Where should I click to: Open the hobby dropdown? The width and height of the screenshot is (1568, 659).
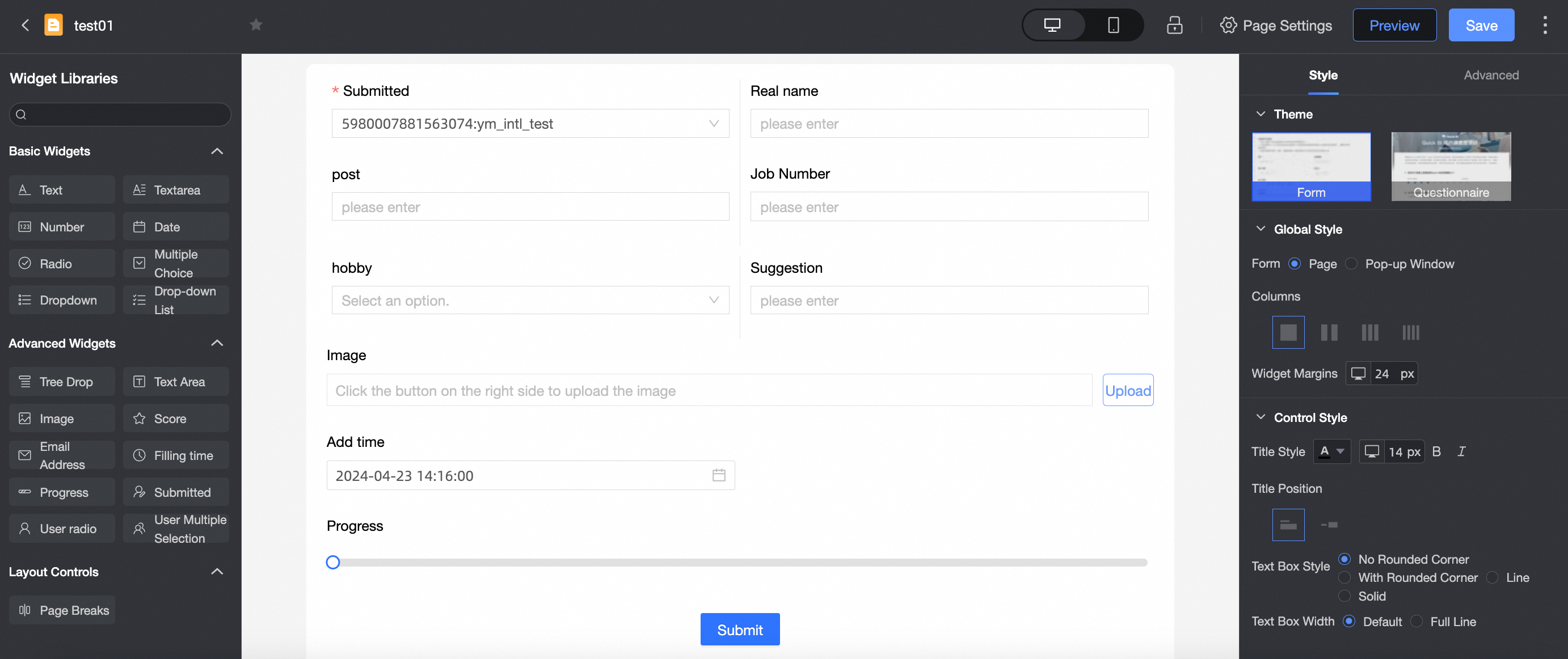(529, 300)
